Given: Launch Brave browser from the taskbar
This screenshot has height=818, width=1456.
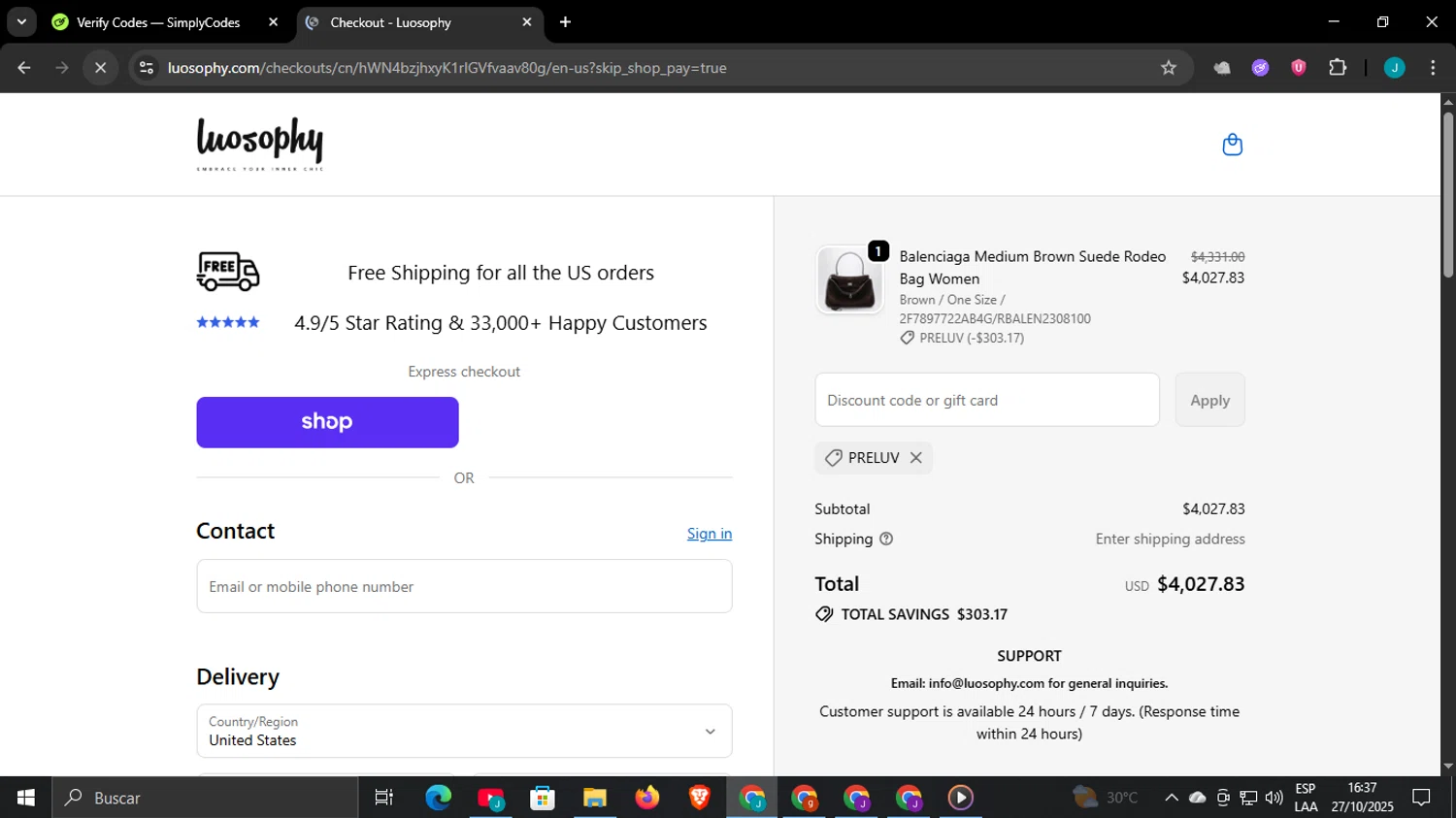Looking at the screenshot, I should [699, 798].
